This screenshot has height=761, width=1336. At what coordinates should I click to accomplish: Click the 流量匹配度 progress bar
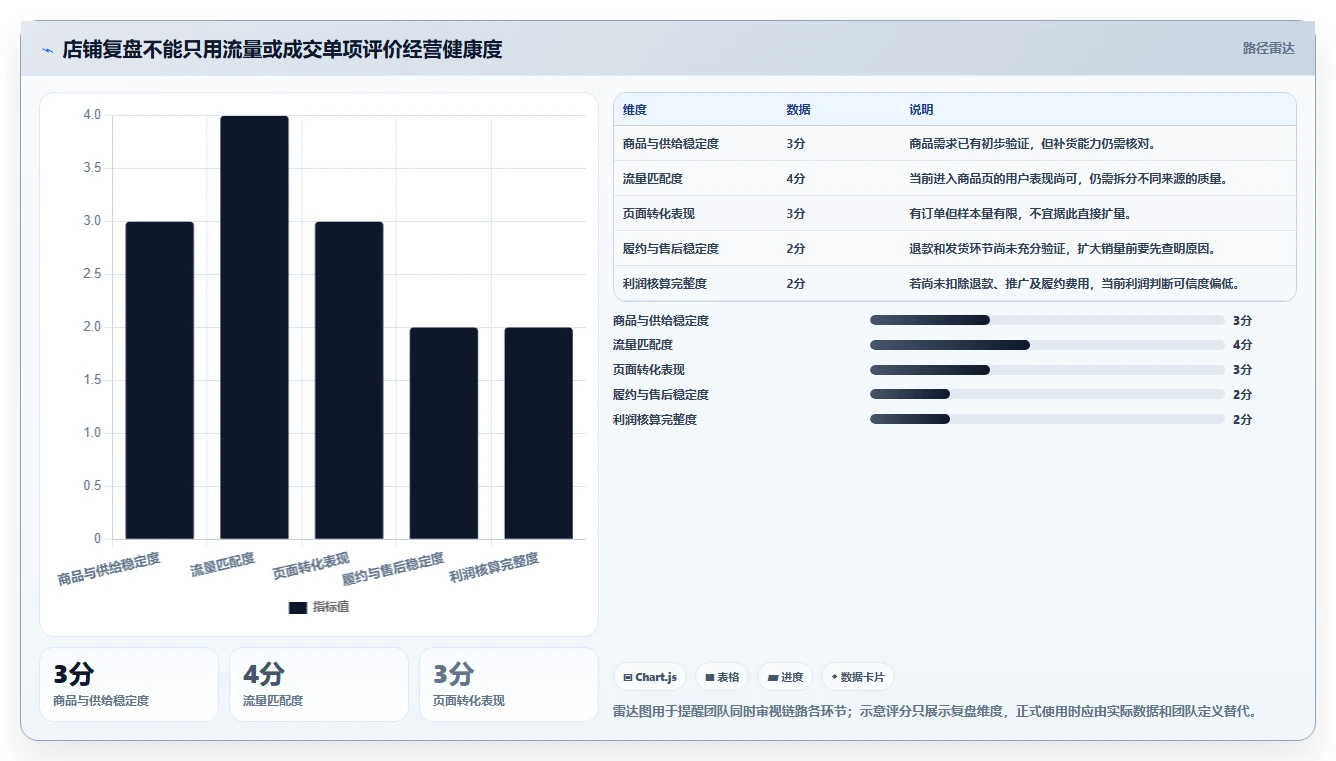click(1047, 345)
